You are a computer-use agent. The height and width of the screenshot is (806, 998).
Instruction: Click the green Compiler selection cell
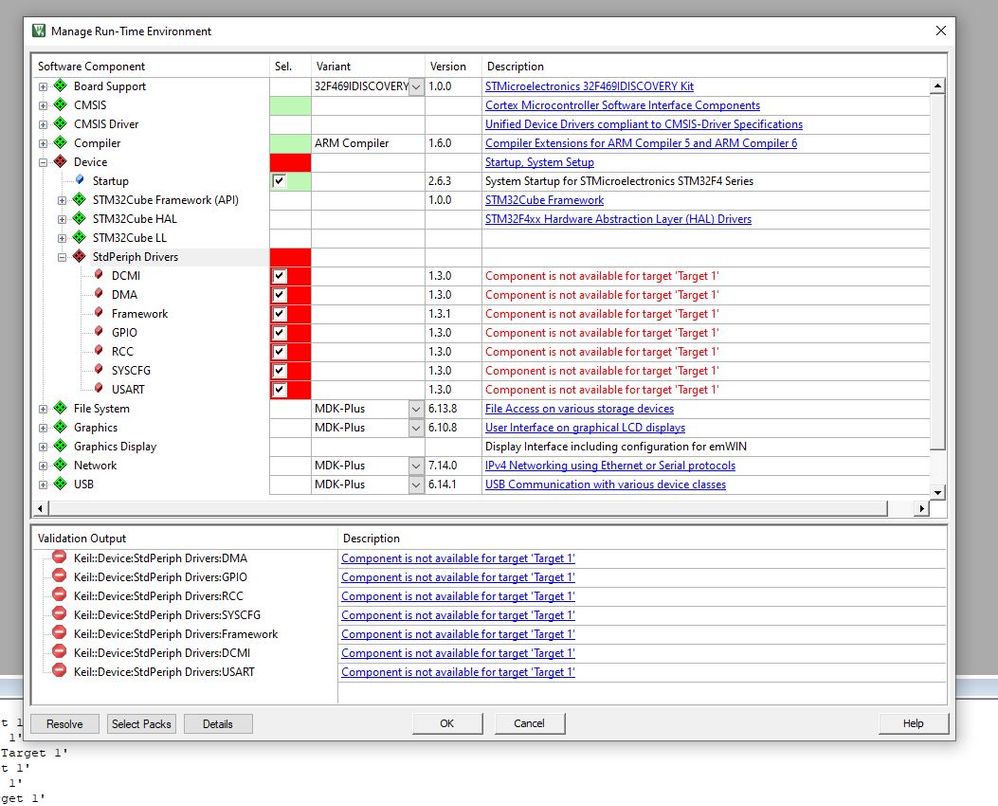(290, 143)
